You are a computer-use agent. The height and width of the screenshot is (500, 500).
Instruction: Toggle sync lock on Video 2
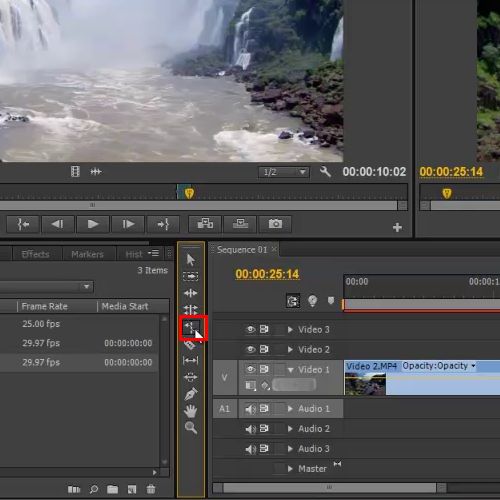[264, 349]
